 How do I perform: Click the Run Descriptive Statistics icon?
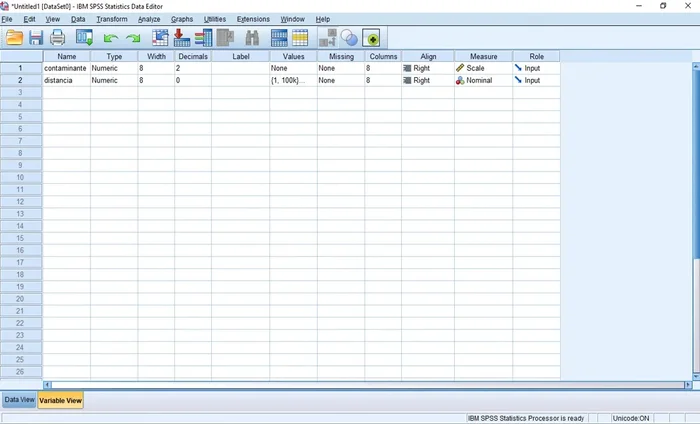(225, 38)
